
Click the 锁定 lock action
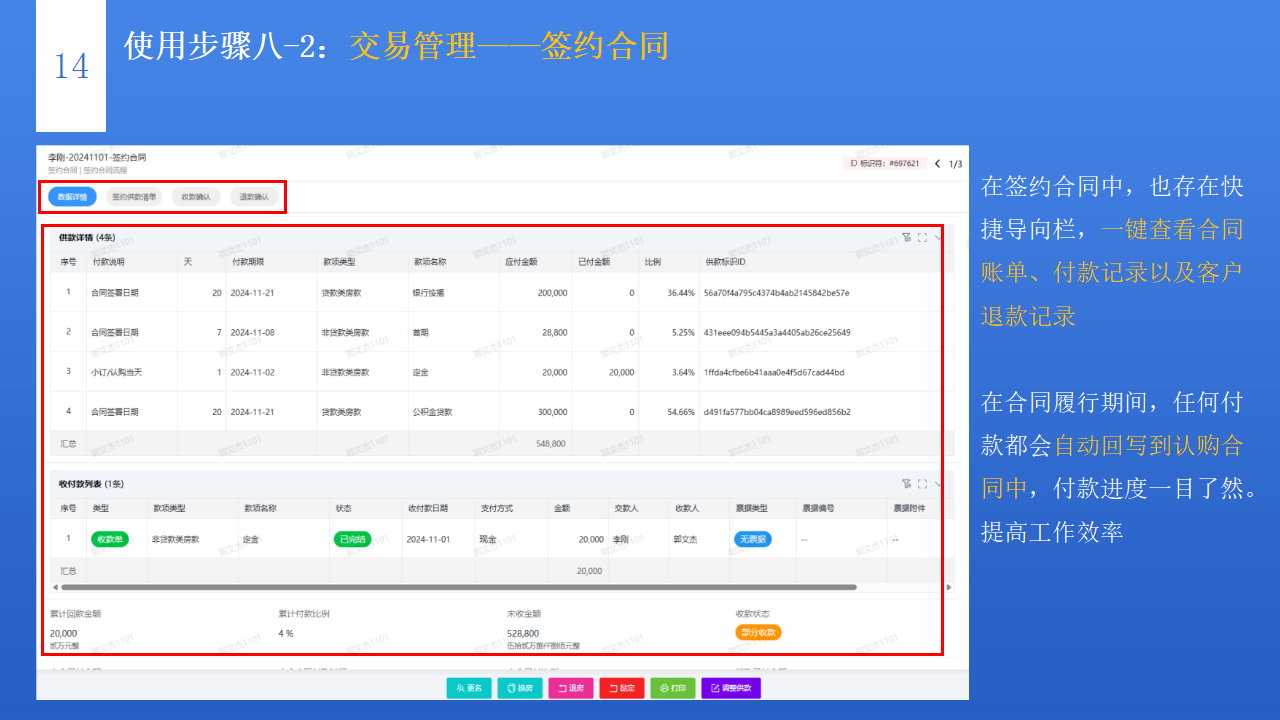[621, 688]
